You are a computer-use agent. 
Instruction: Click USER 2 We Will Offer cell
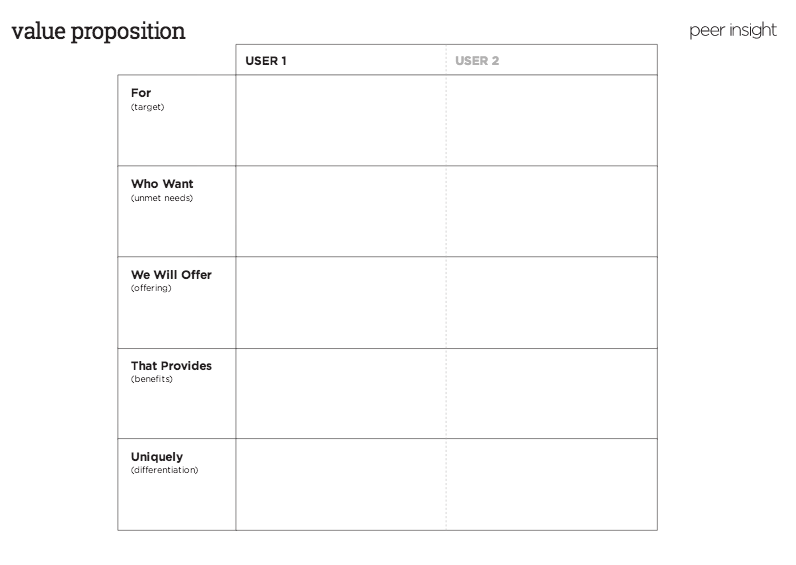552,302
